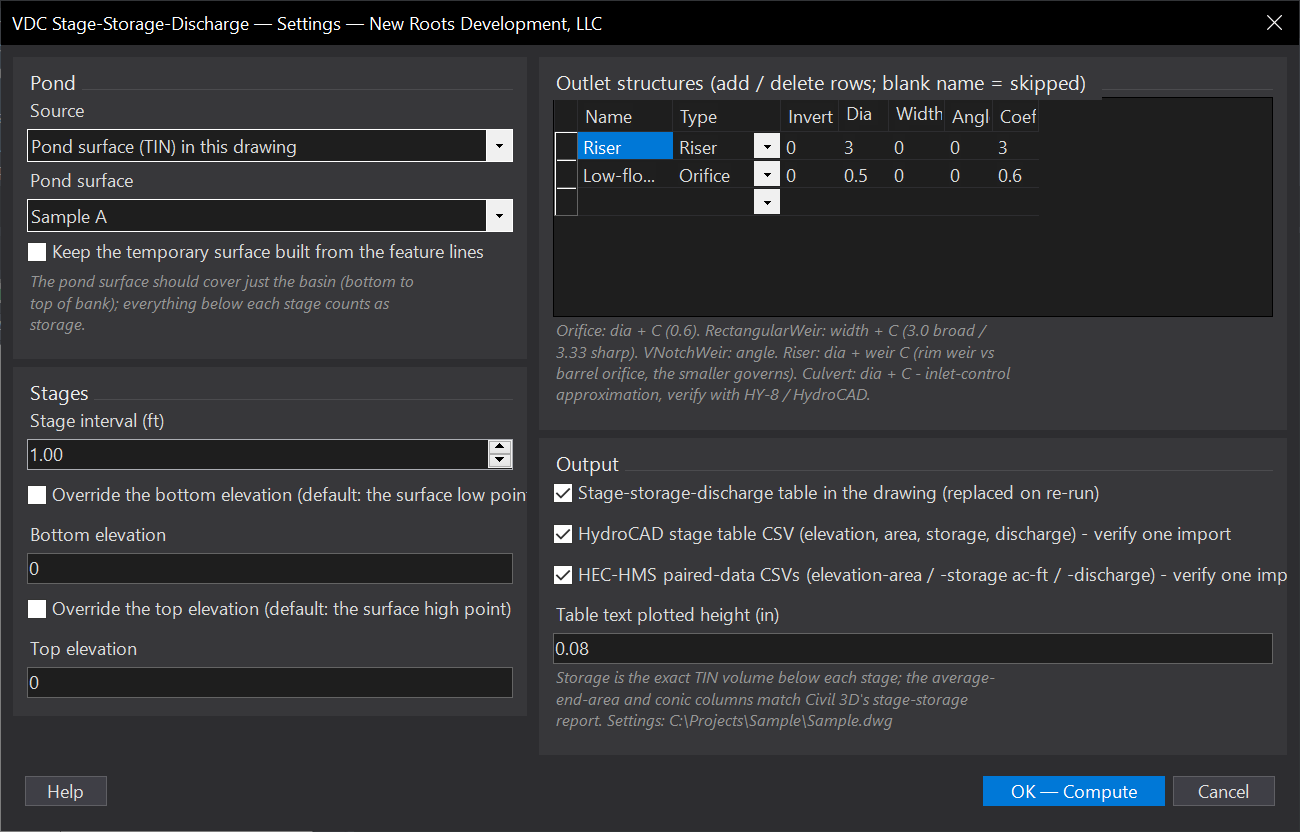Select the Riser name cell
This screenshot has height=832, width=1300.
(x=625, y=147)
